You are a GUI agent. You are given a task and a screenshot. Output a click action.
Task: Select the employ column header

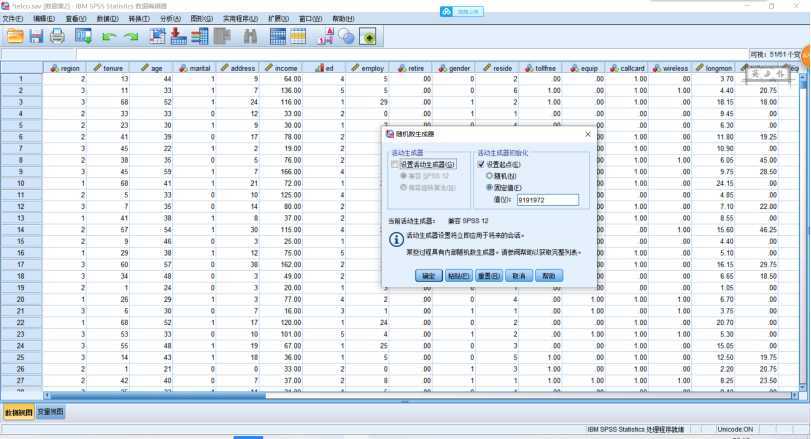coord(368,68)
